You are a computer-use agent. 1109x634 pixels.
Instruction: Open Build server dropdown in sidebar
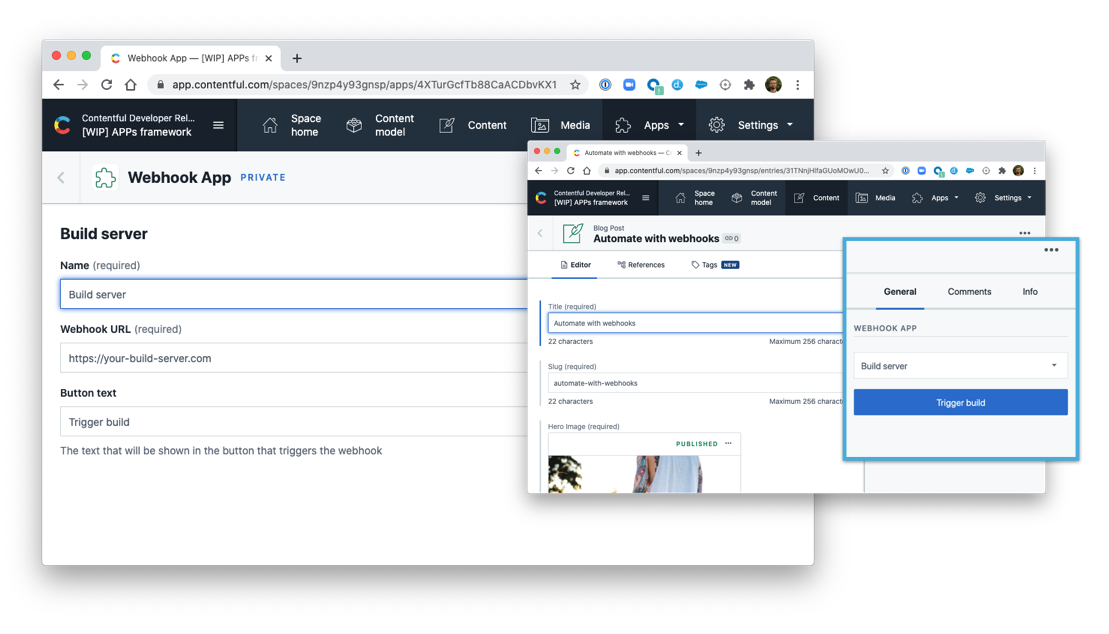(960, 366)
